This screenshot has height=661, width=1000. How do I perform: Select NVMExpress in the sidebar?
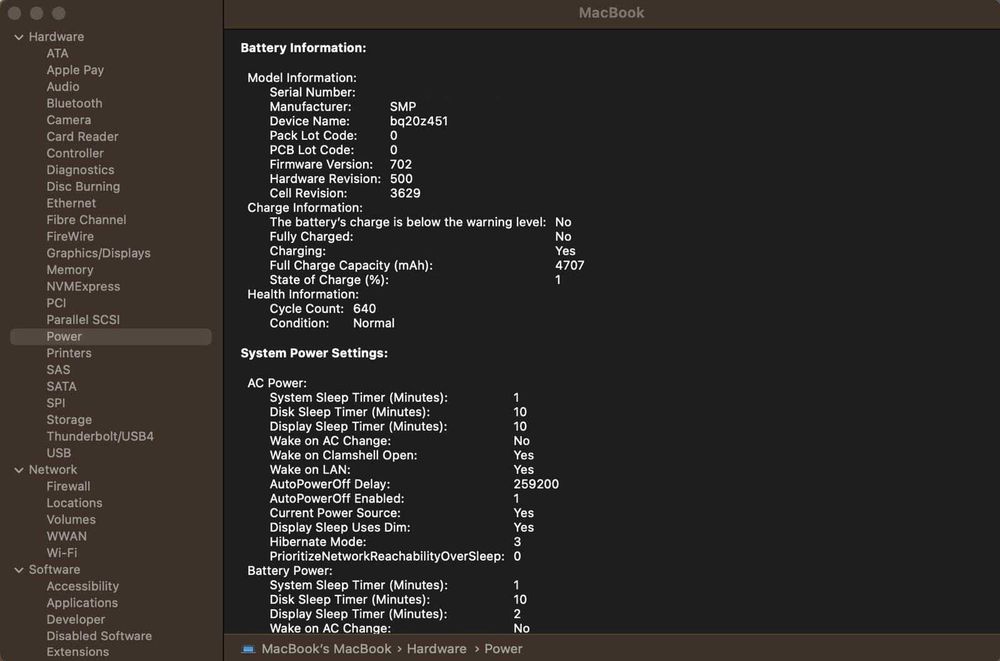coord(84,286)
